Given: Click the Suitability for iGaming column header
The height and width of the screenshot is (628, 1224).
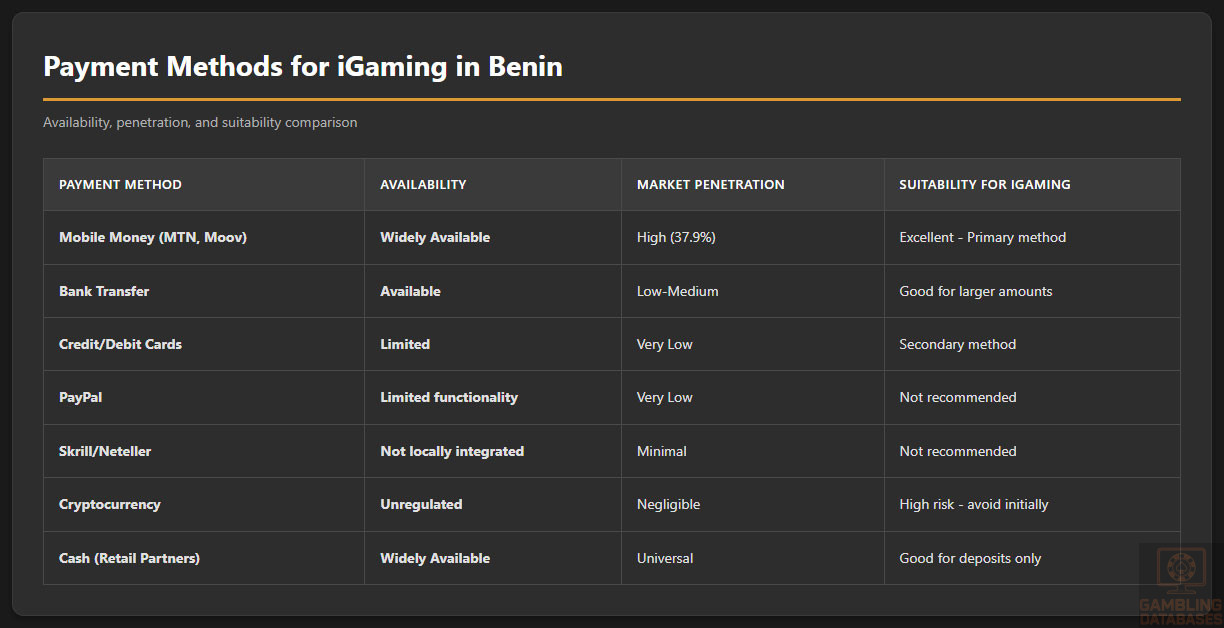Looking at the screenshot, I should pos(984,185).
